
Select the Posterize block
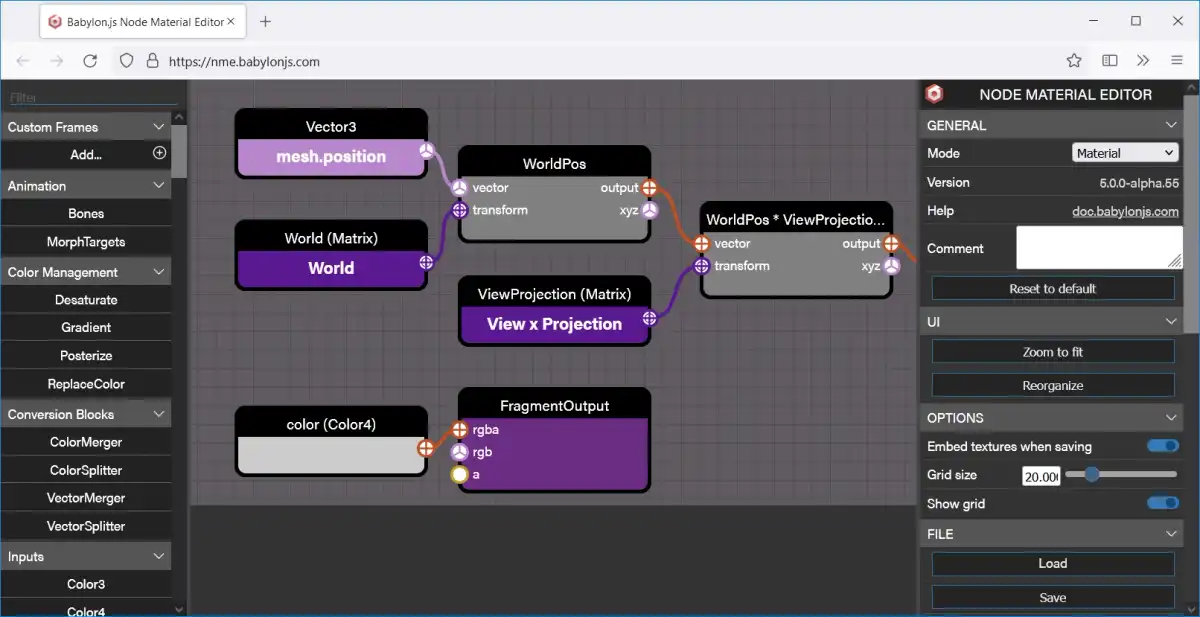pyautogui.click(x=86, y=355)
